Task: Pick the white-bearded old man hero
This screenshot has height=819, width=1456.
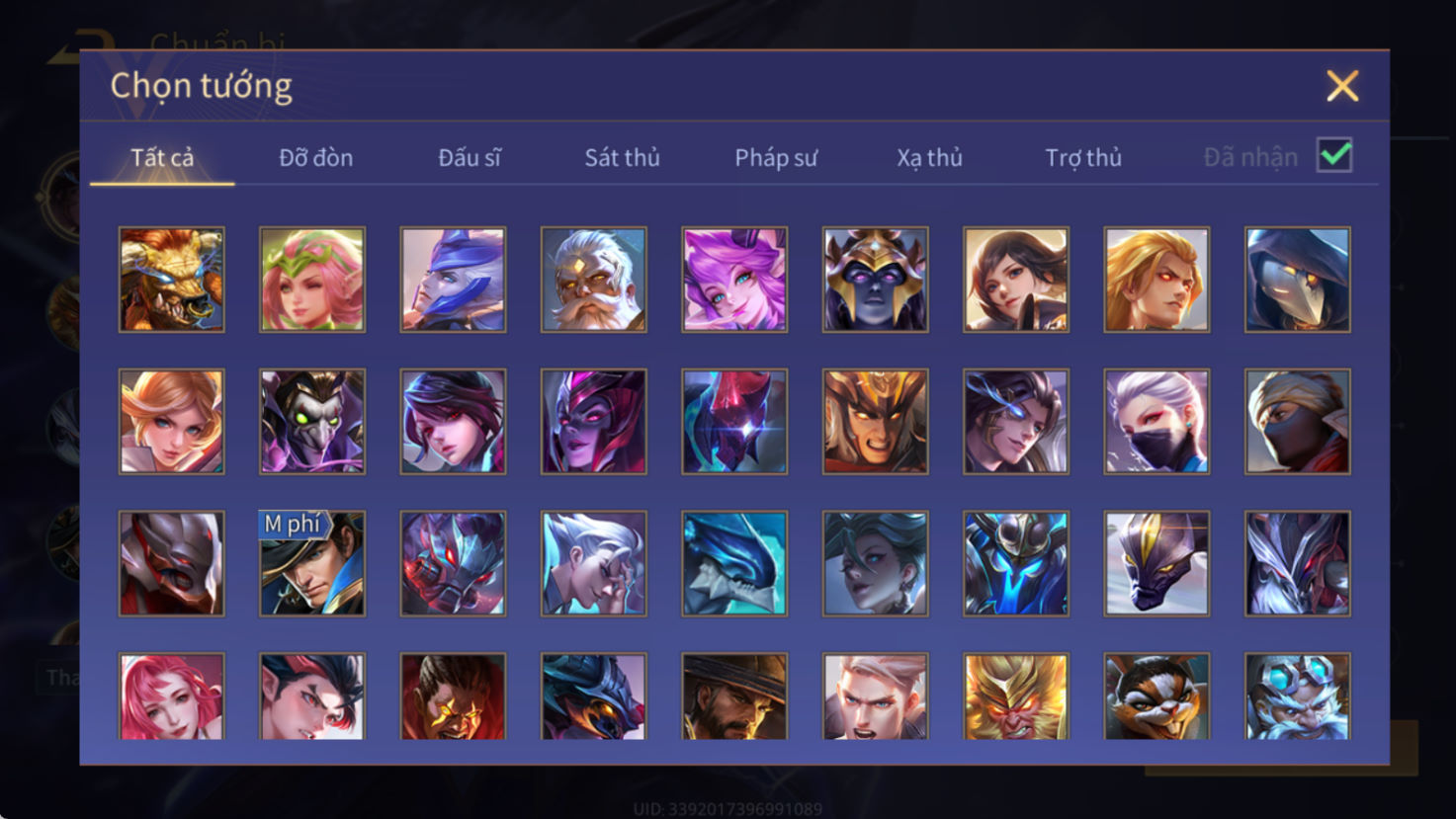Action: coord(594,280)
